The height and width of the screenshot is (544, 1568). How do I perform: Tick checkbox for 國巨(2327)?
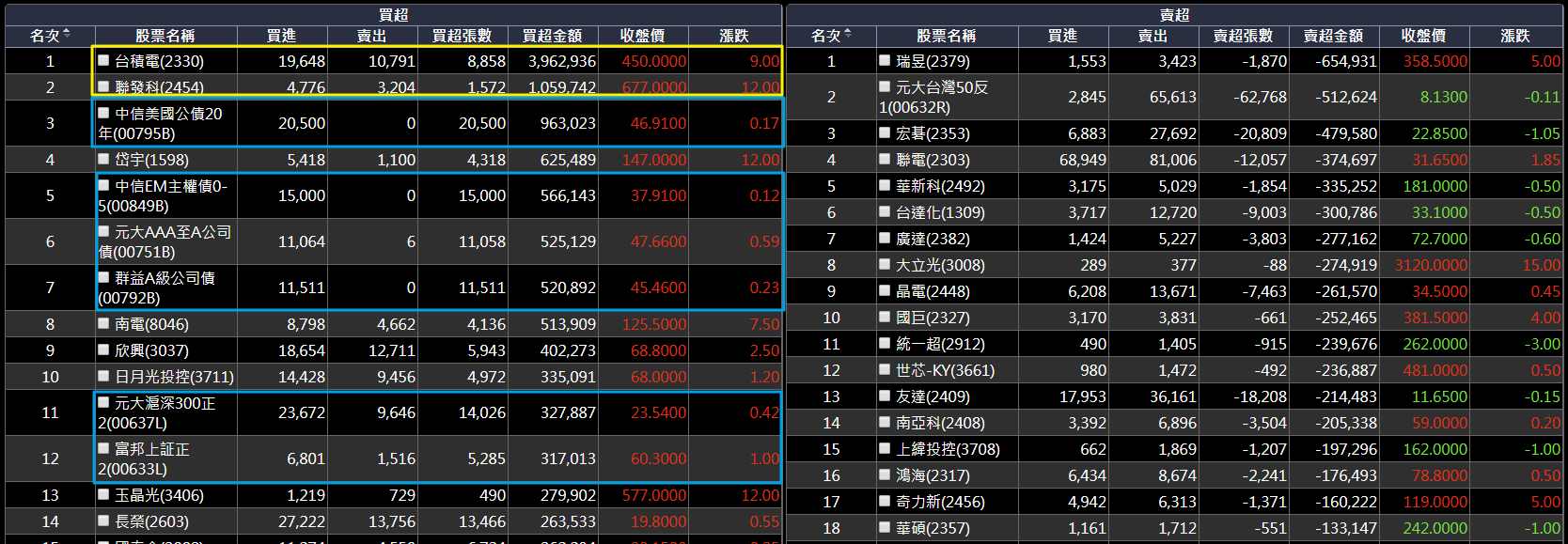click(885, 317)
